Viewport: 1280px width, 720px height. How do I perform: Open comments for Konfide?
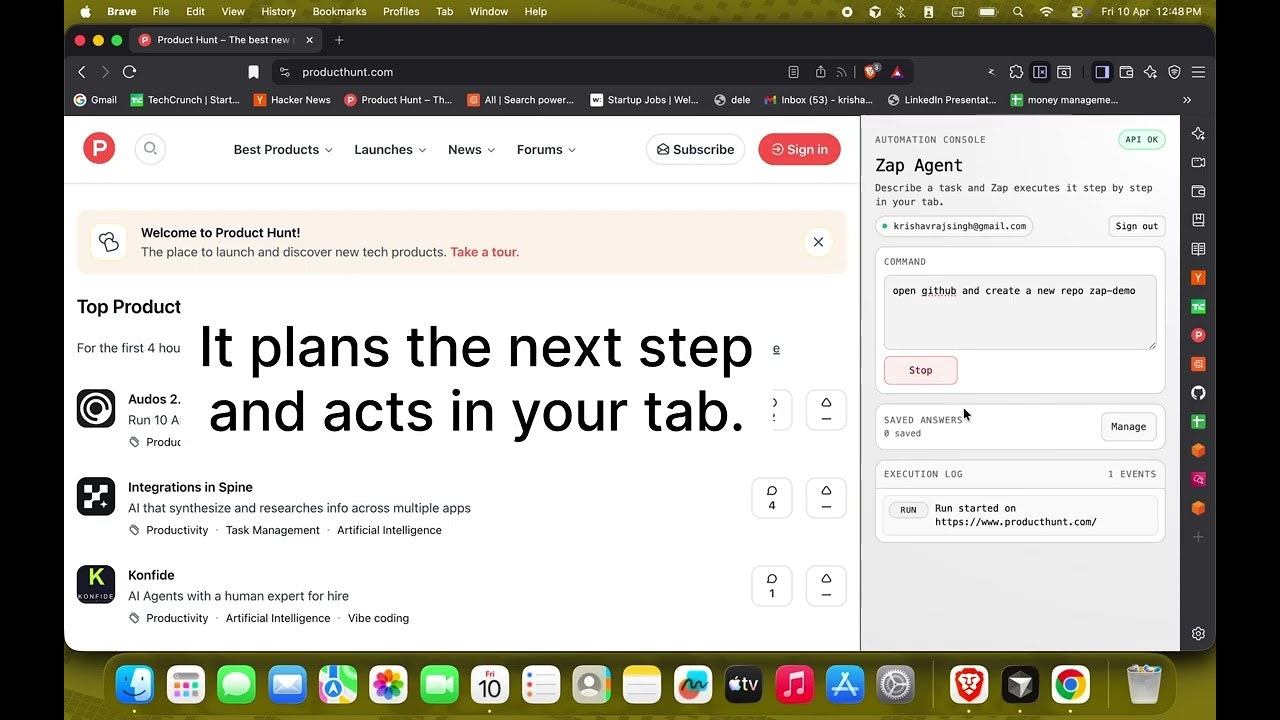[772, 585]
